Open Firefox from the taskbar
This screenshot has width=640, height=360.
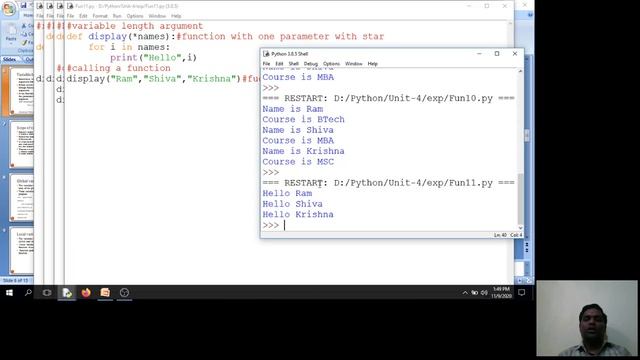(x=86, y=293)
